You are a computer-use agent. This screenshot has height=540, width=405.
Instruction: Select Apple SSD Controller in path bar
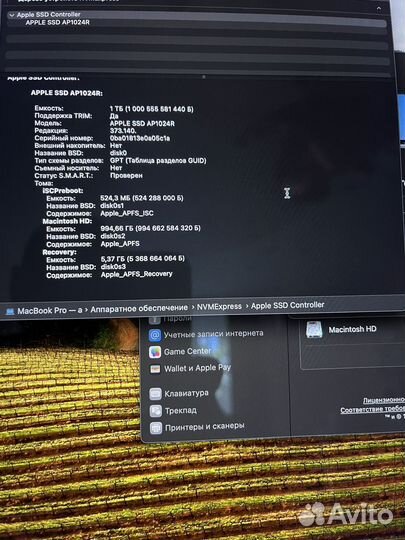click(288, 305)
